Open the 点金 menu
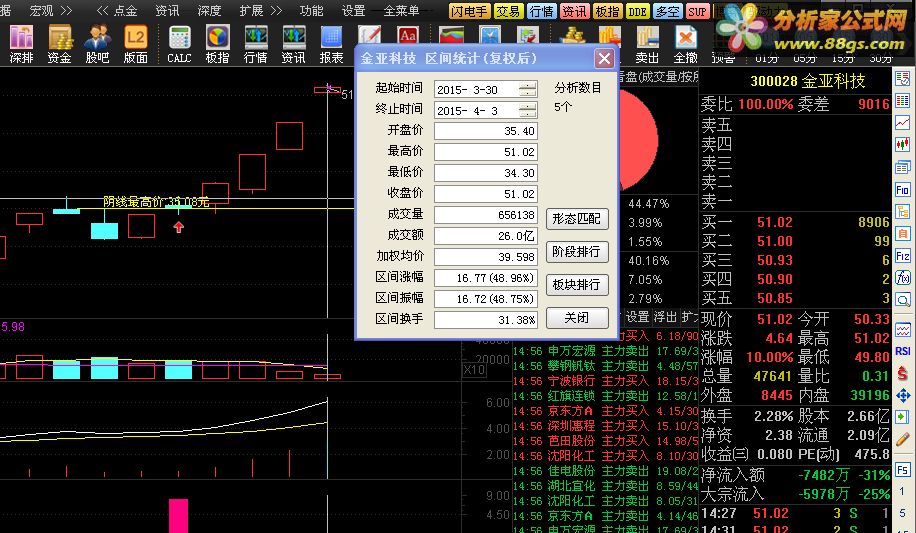 pos(125,11)
